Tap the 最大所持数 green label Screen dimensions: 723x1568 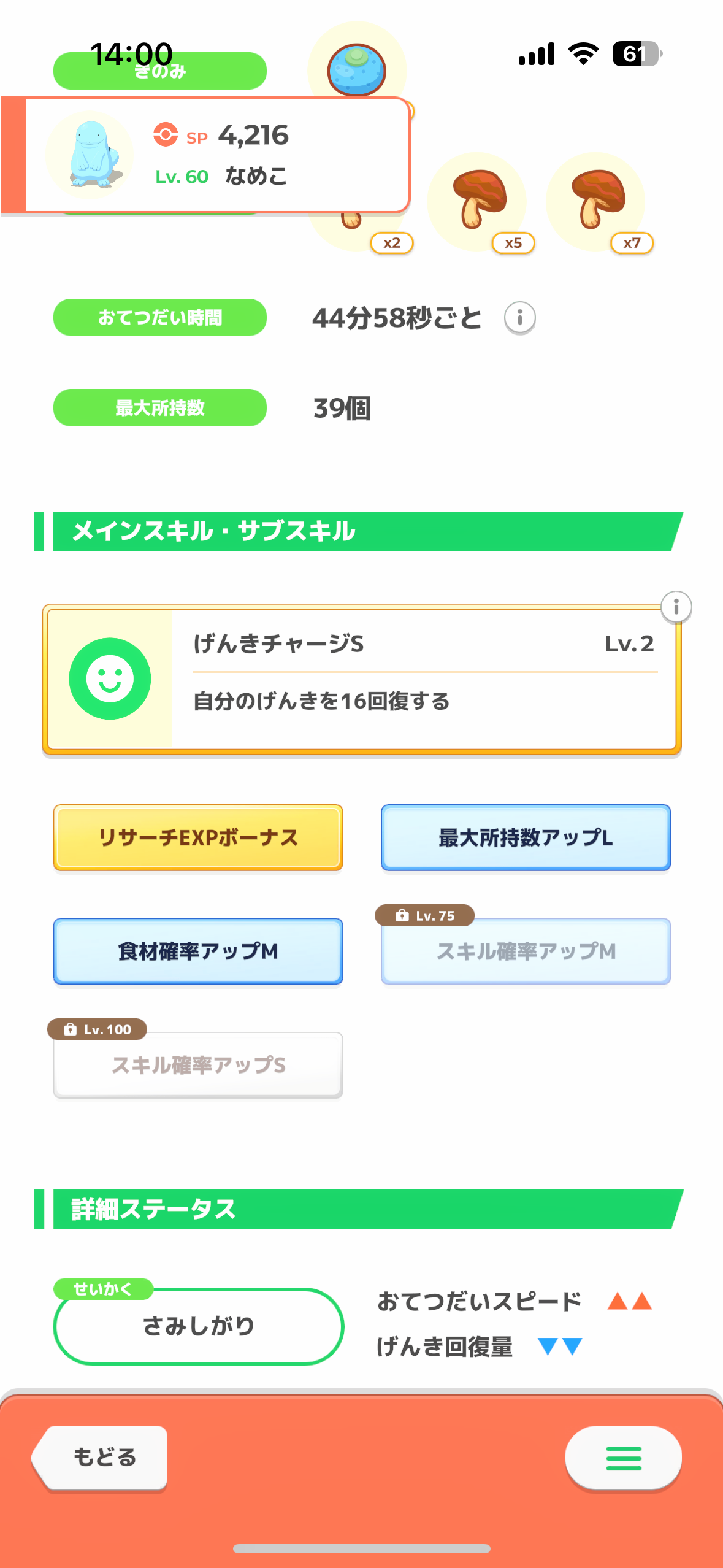coord(159,407)
